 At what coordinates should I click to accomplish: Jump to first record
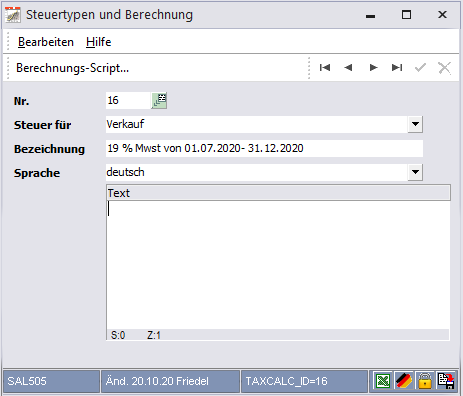(325, 68)
